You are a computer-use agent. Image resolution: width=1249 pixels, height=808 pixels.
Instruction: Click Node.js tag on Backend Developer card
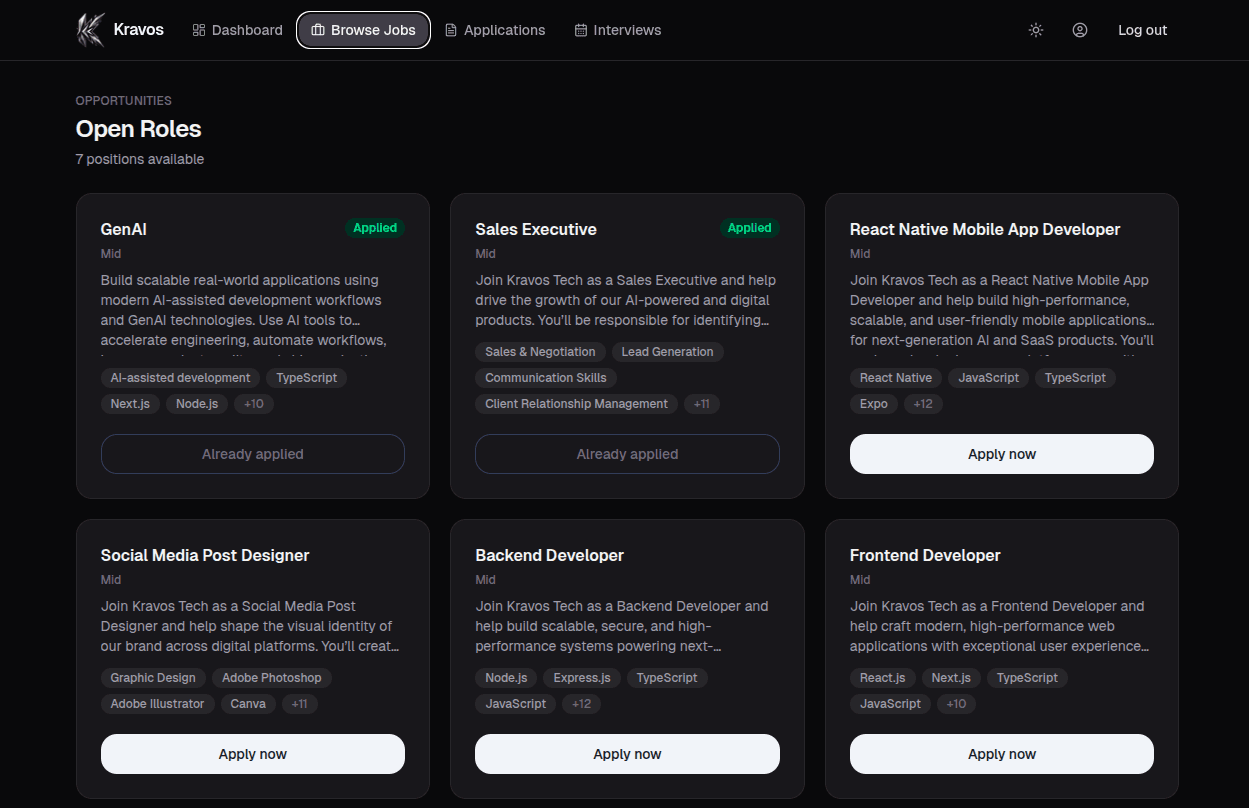coord(506,678)
